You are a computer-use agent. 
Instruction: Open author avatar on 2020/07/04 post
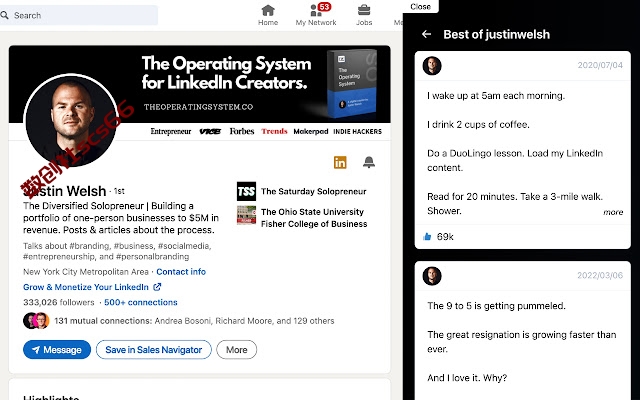click(432, 66)
